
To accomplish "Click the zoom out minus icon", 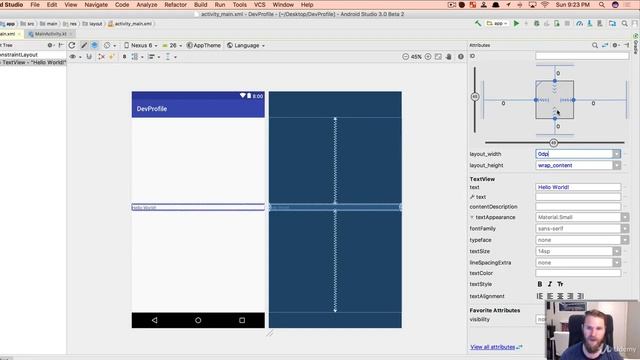I will [x=405, y=57].
